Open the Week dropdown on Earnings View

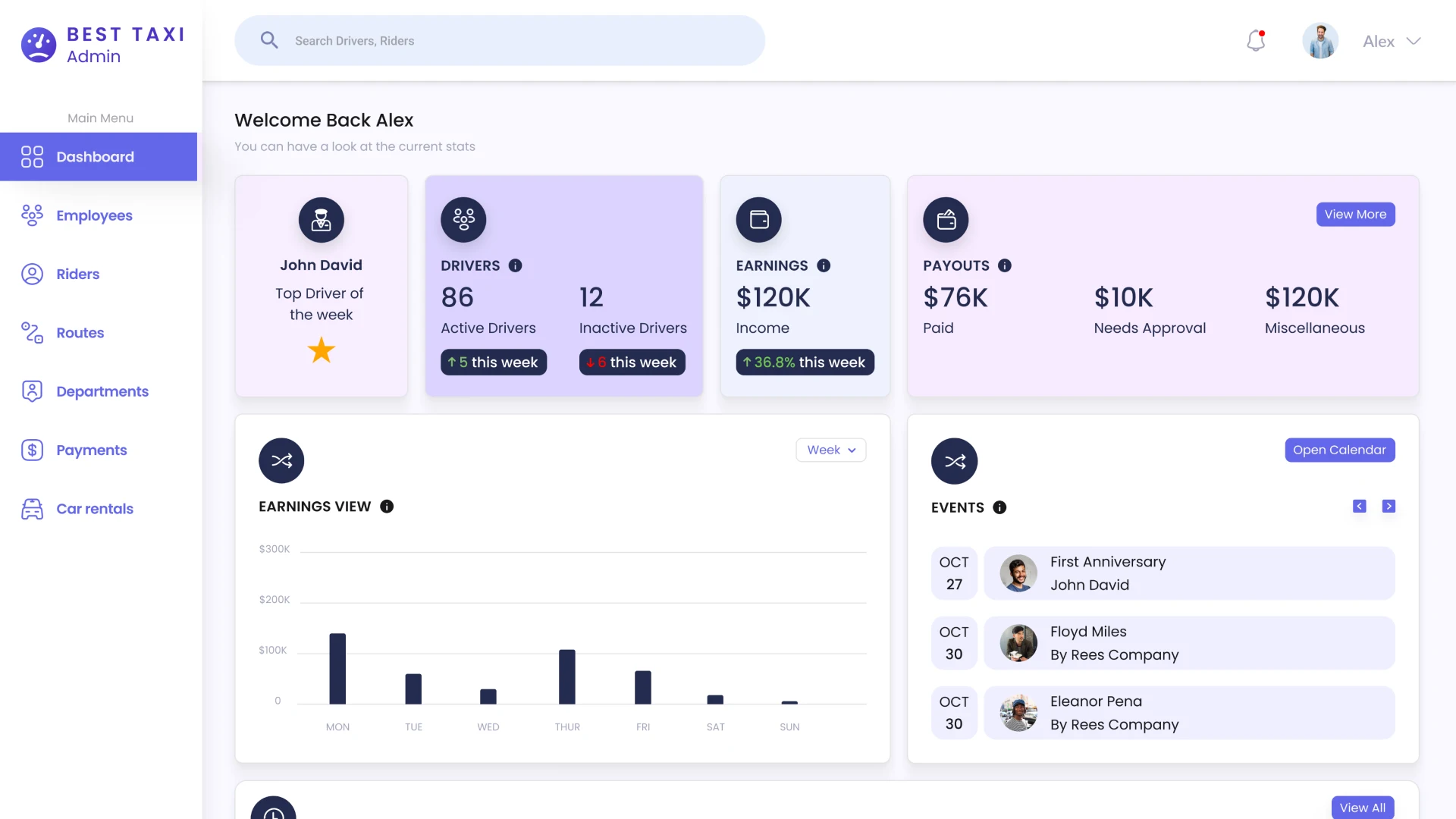(x=830, y=450)
